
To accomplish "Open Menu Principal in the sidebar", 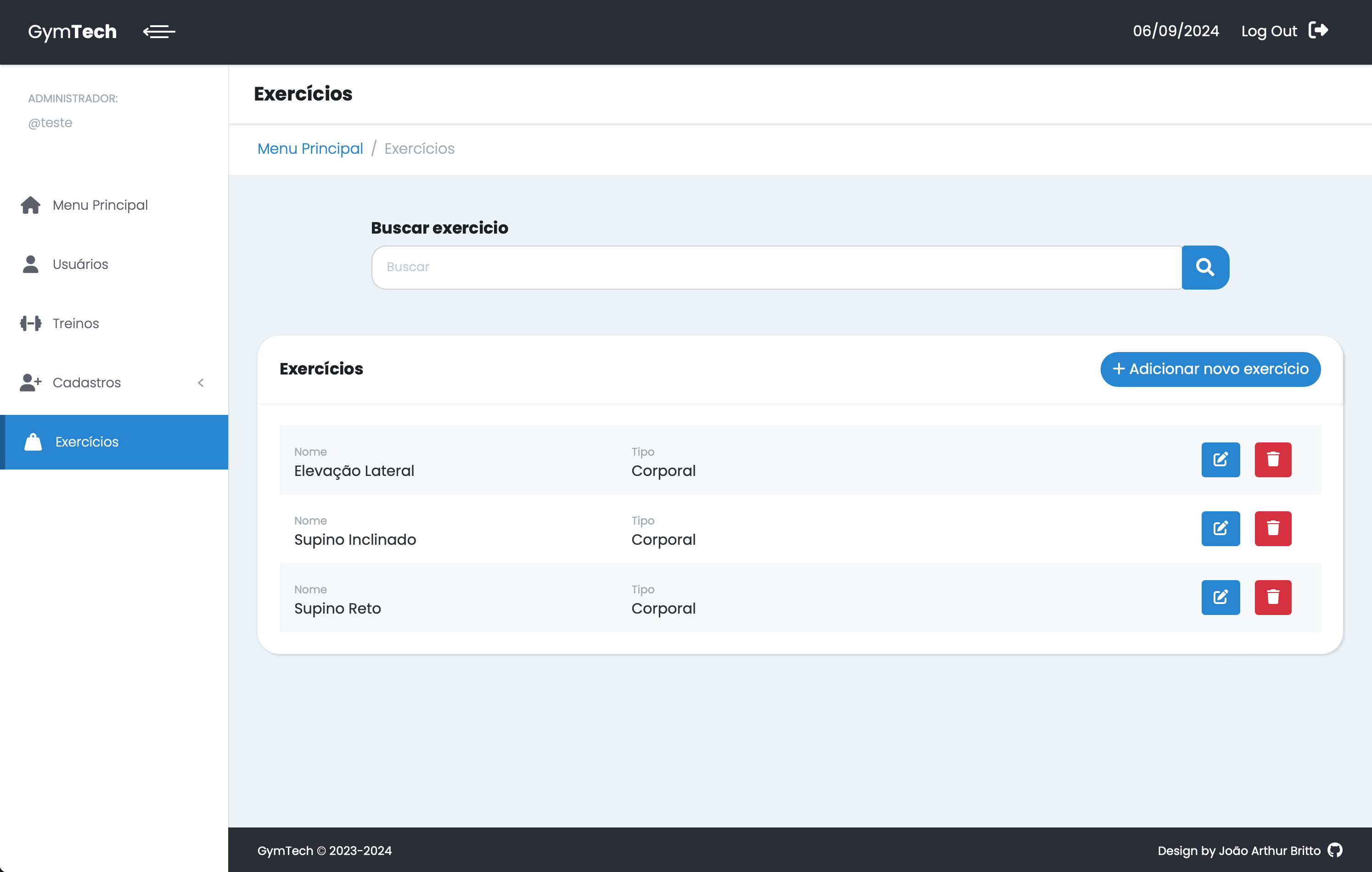I will click(x=100, y=205).
